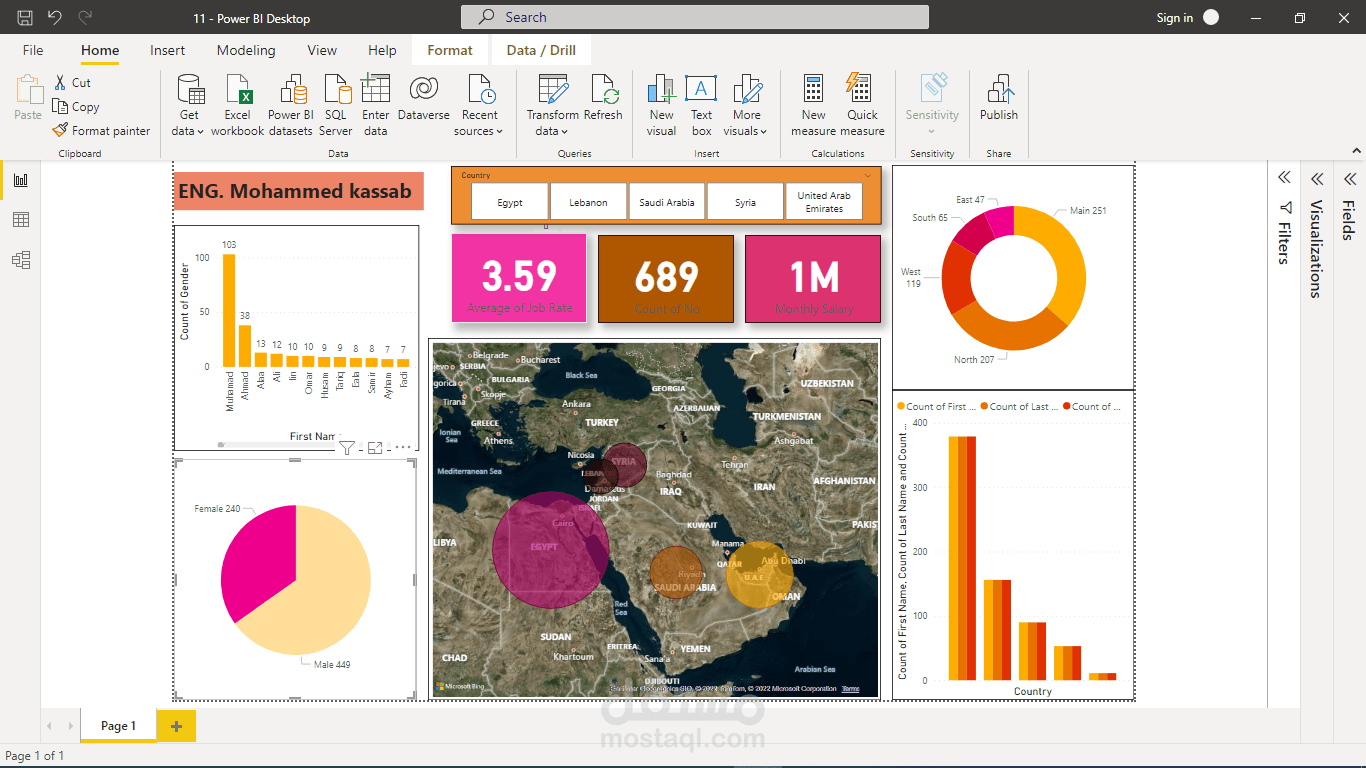
Task: Publish the report
Action: point(998,90)
